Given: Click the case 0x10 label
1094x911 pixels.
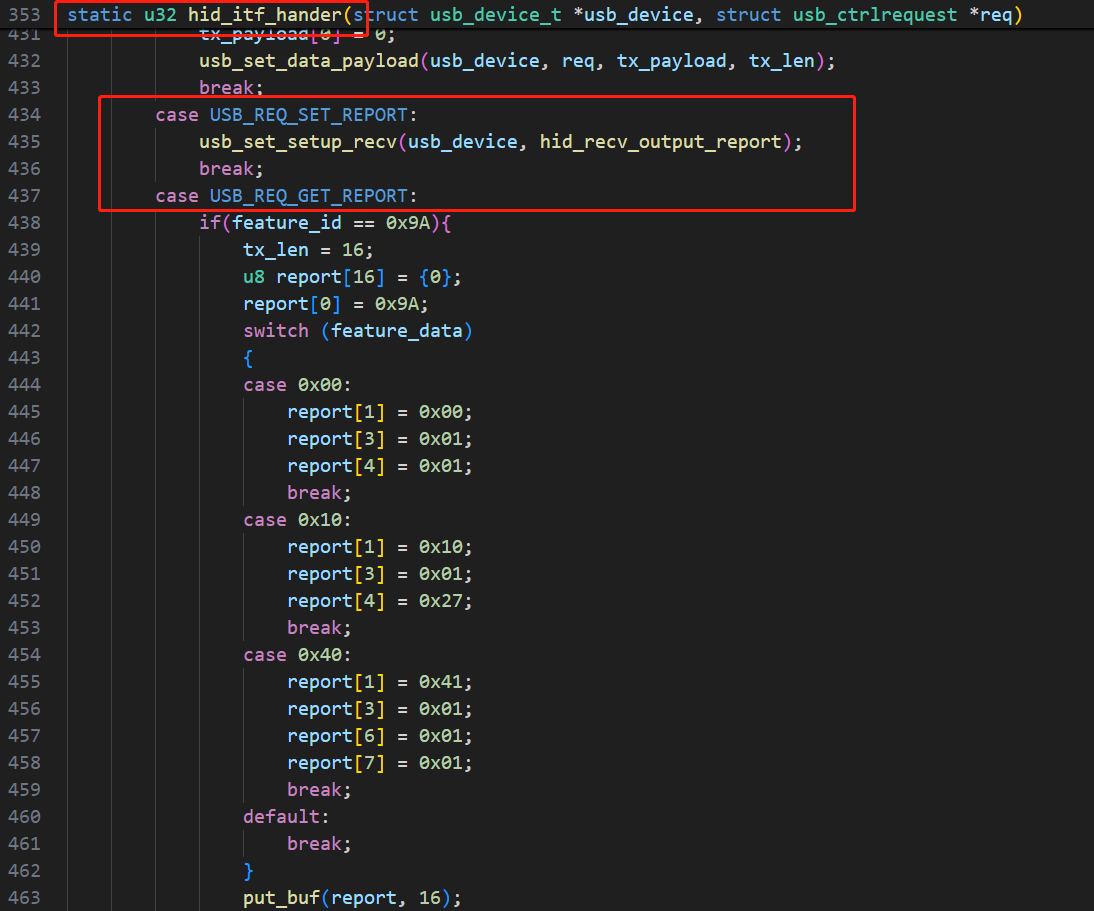Looking at the screenshot, I should coord(297,520).
